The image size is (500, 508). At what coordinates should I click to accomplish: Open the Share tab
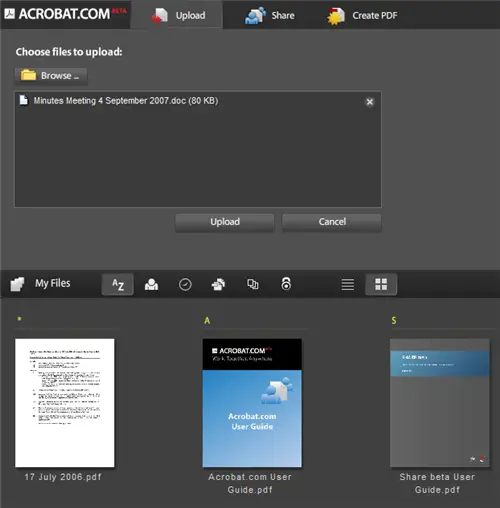coord(270,15)
